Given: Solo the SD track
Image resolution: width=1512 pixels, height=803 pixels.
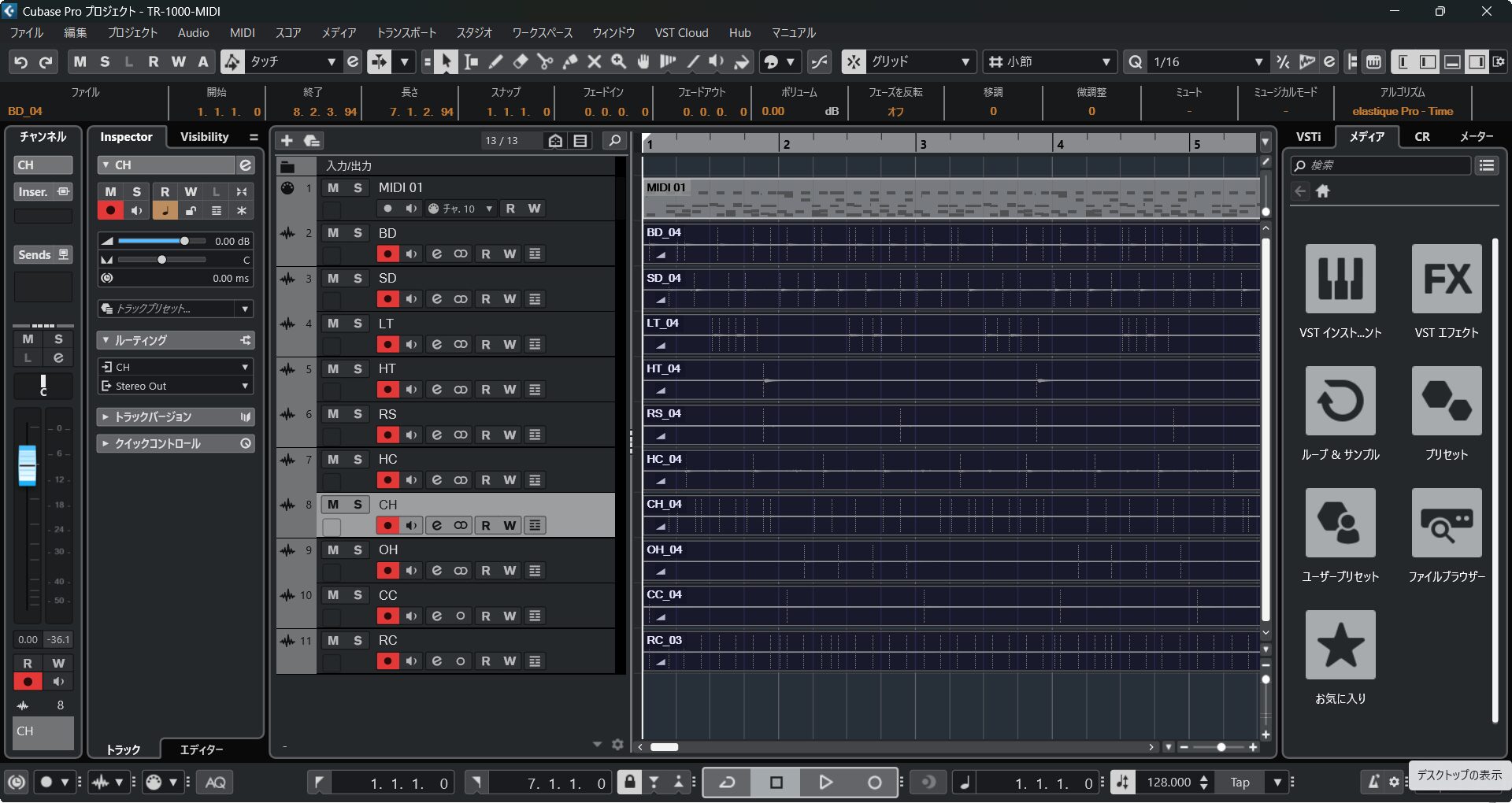Looking at the screenshot, I should coord(358,279).
